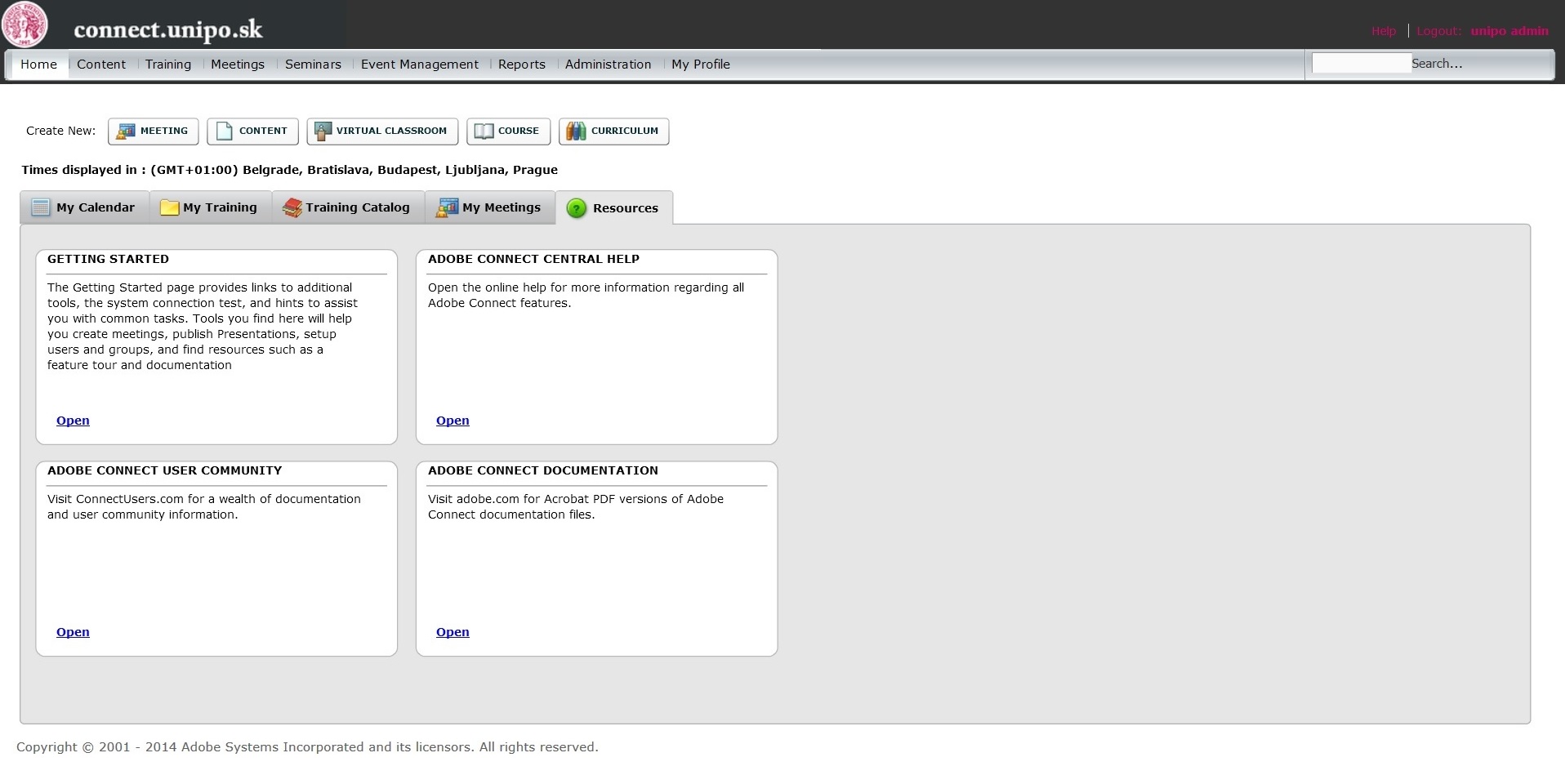Open the Adobe Connect Central Help link

pos(453,421)
